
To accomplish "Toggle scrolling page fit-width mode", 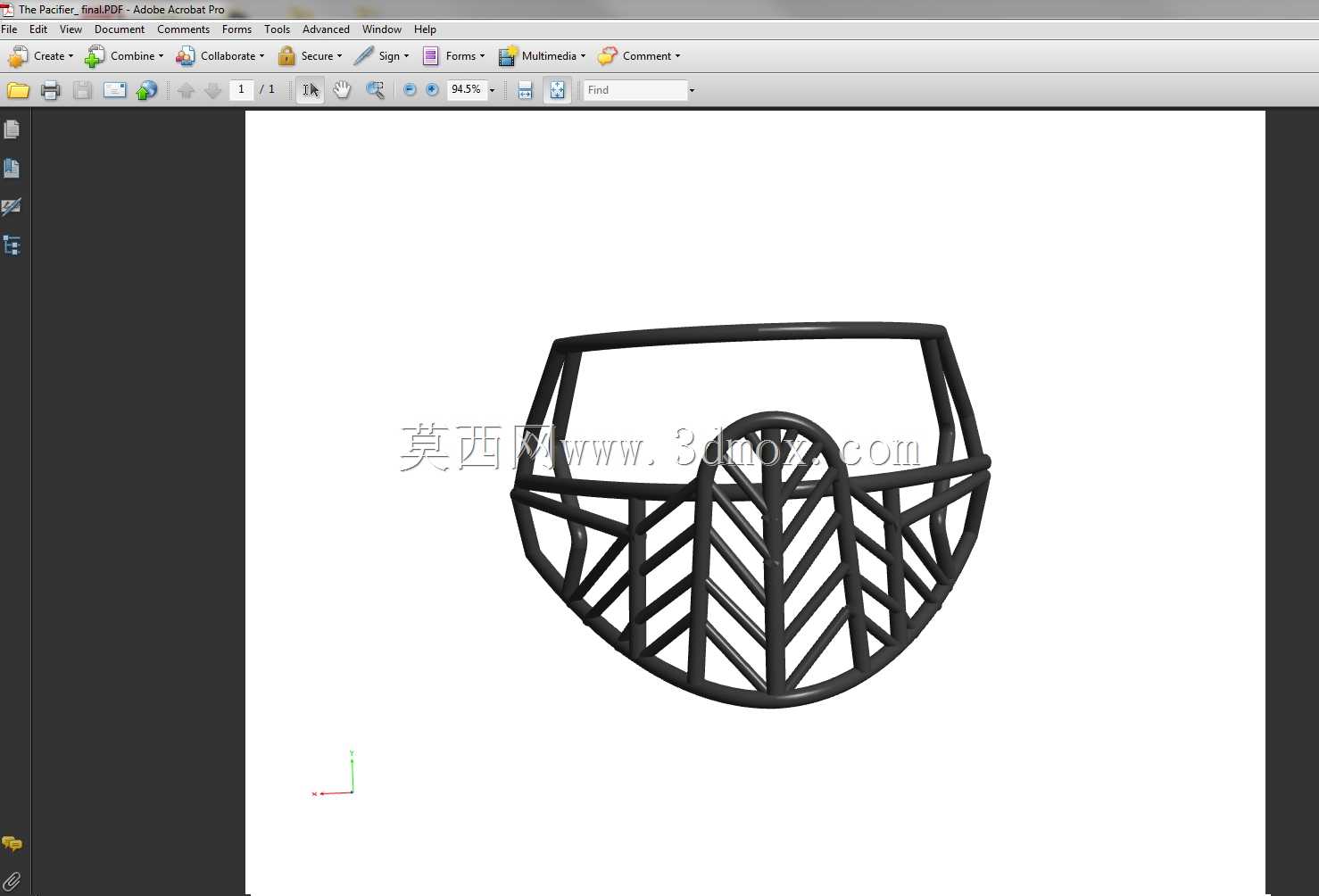I will coord(525,90).
